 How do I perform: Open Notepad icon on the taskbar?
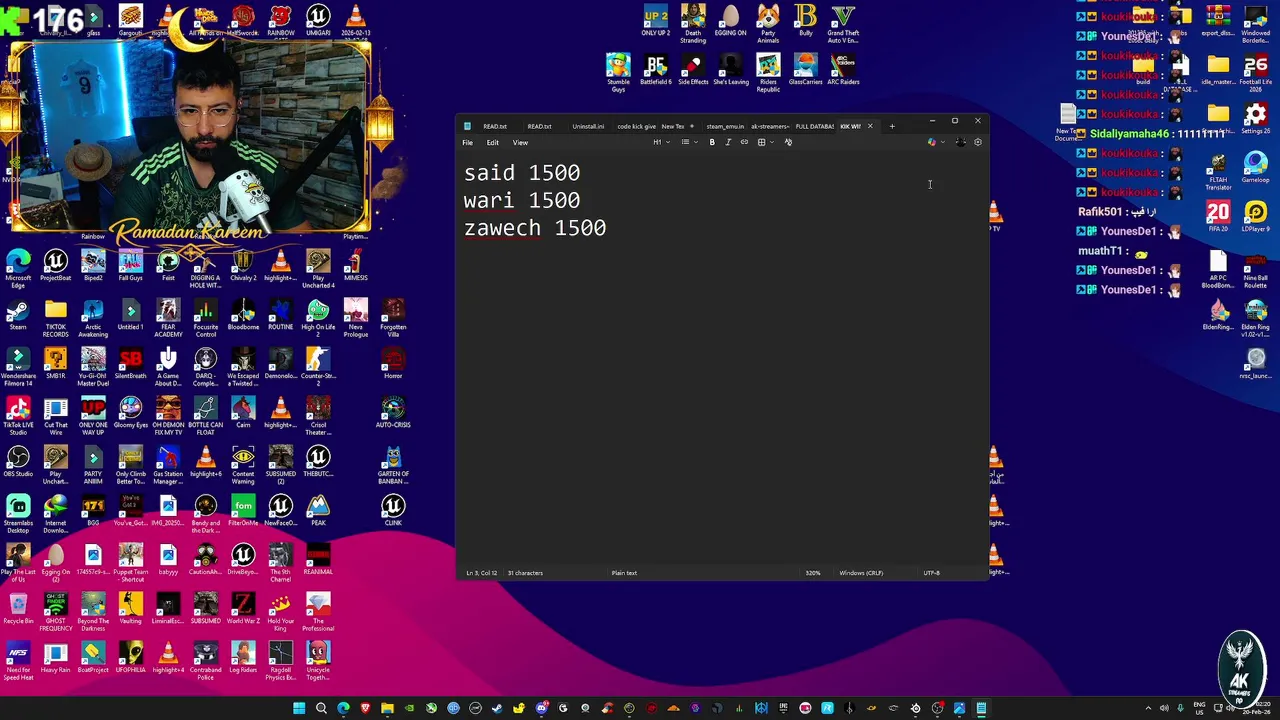tap(981, 708)
